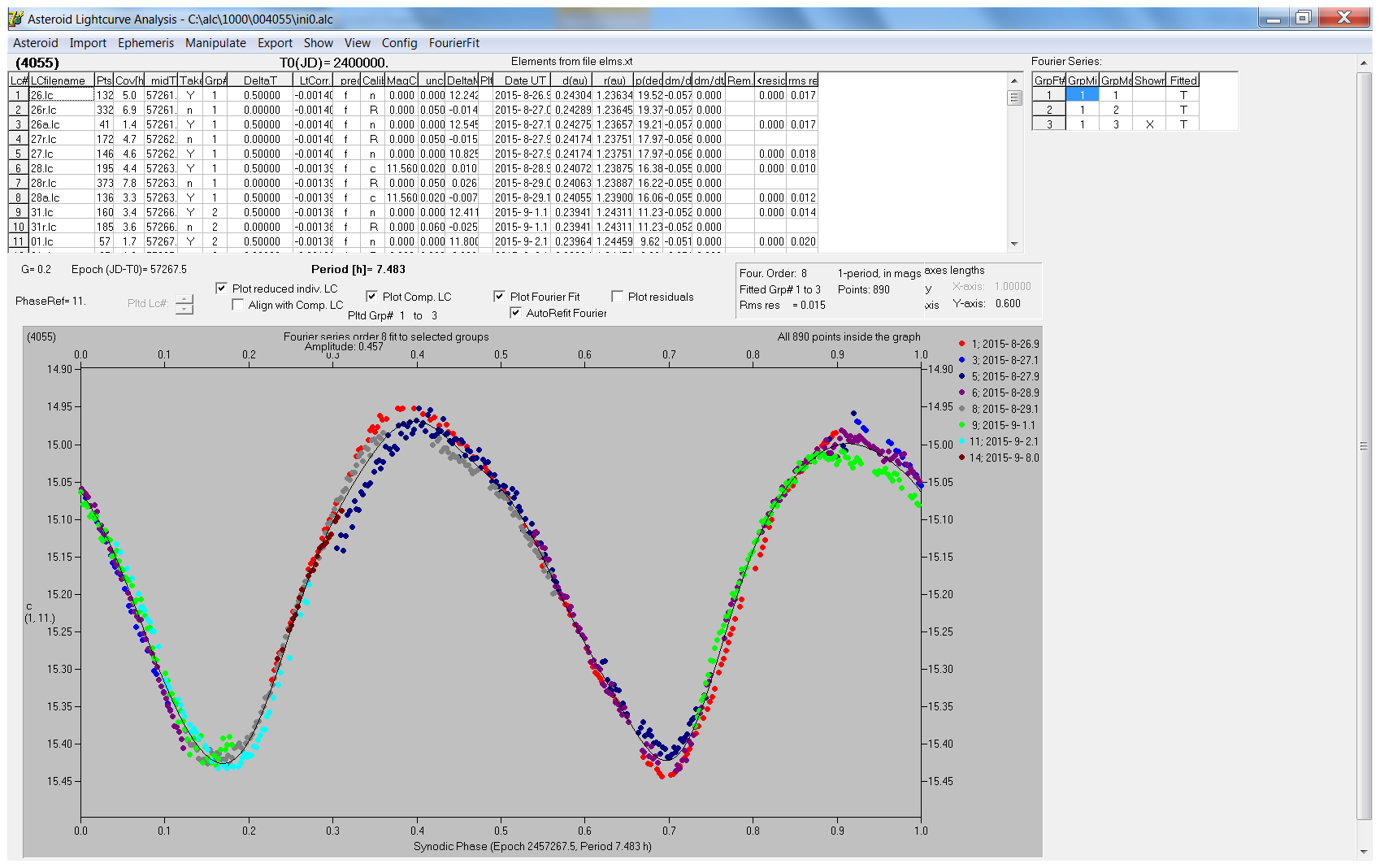Click legend entry 14; 2015-9-8.0

click(x=999, y=458)
